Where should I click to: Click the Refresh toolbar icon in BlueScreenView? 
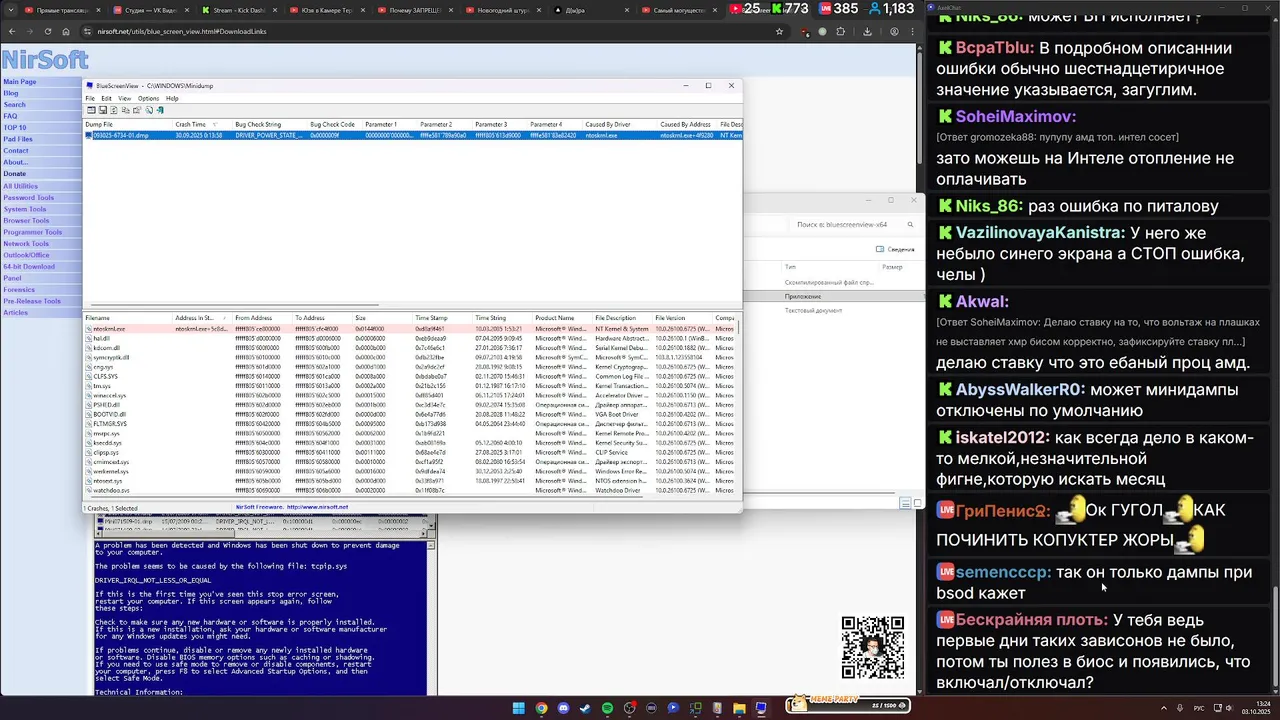point(114,110)
